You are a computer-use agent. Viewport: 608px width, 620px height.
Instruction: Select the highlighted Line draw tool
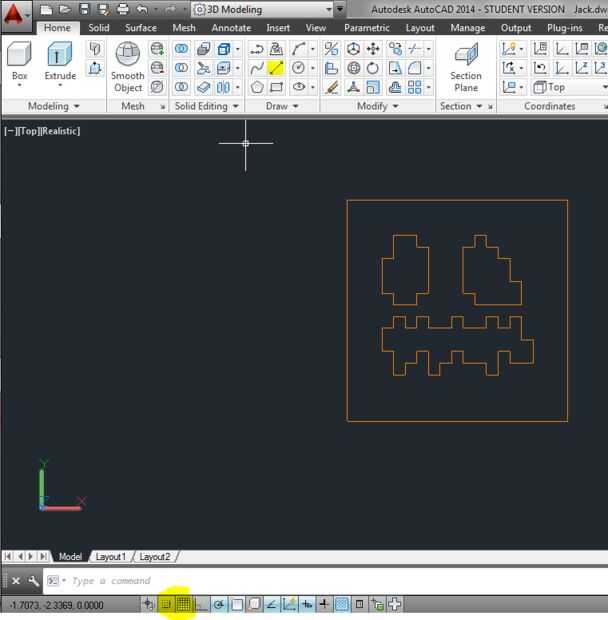(276, 68)
